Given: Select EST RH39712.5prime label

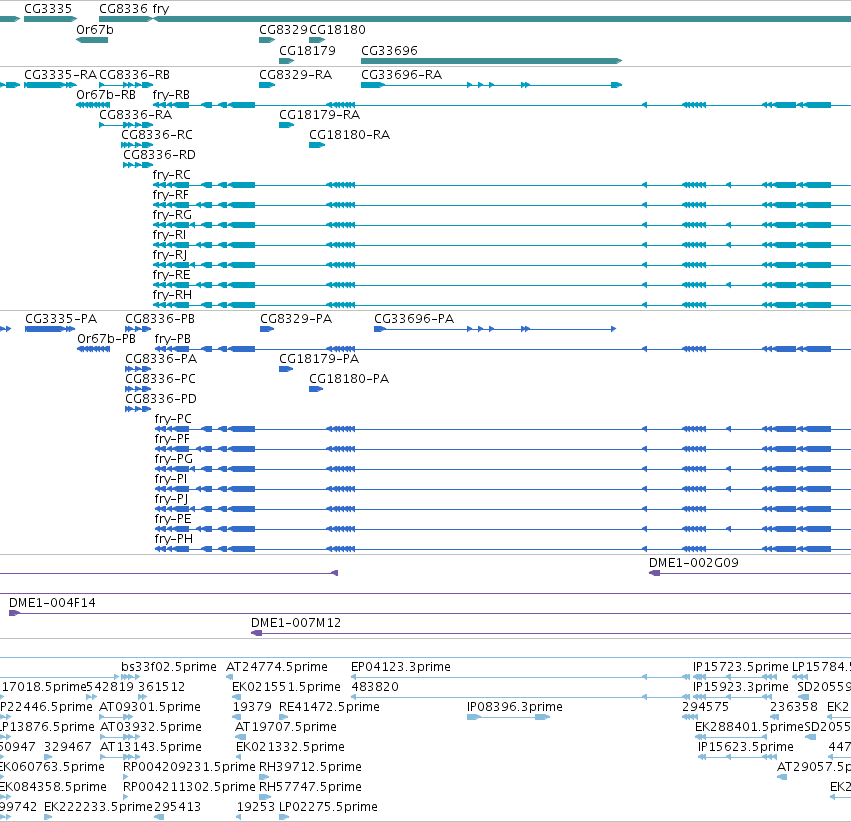Looking at the screenshot, I should (x=310, y=767).
